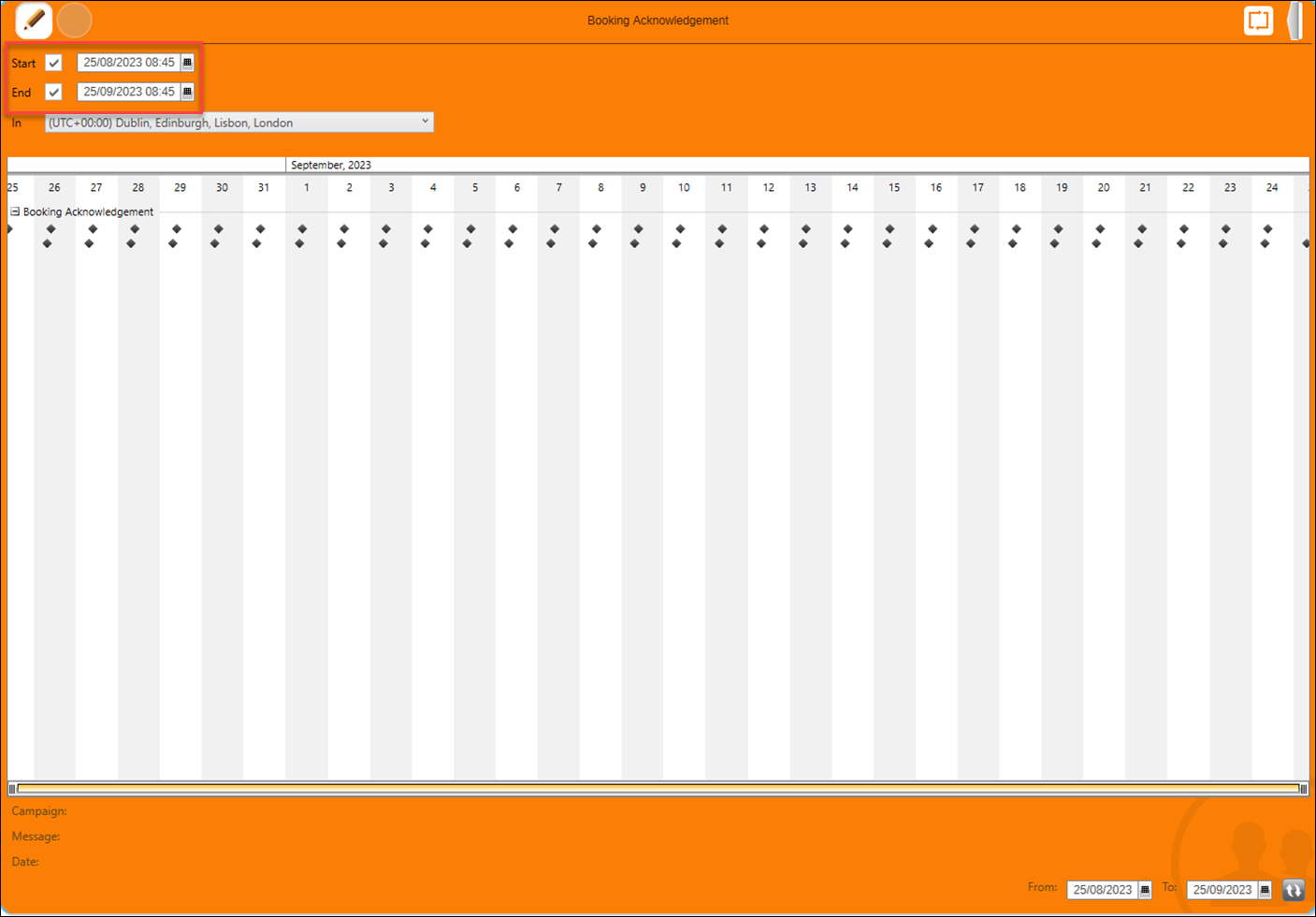
Task: Open calendar picker for To date
Action: pyautogui.click(x=1265, y=890)
